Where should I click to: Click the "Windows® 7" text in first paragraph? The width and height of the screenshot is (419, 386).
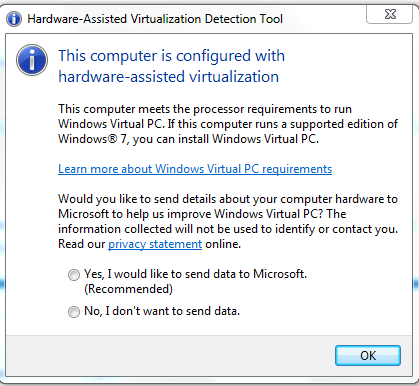[93, 139]
